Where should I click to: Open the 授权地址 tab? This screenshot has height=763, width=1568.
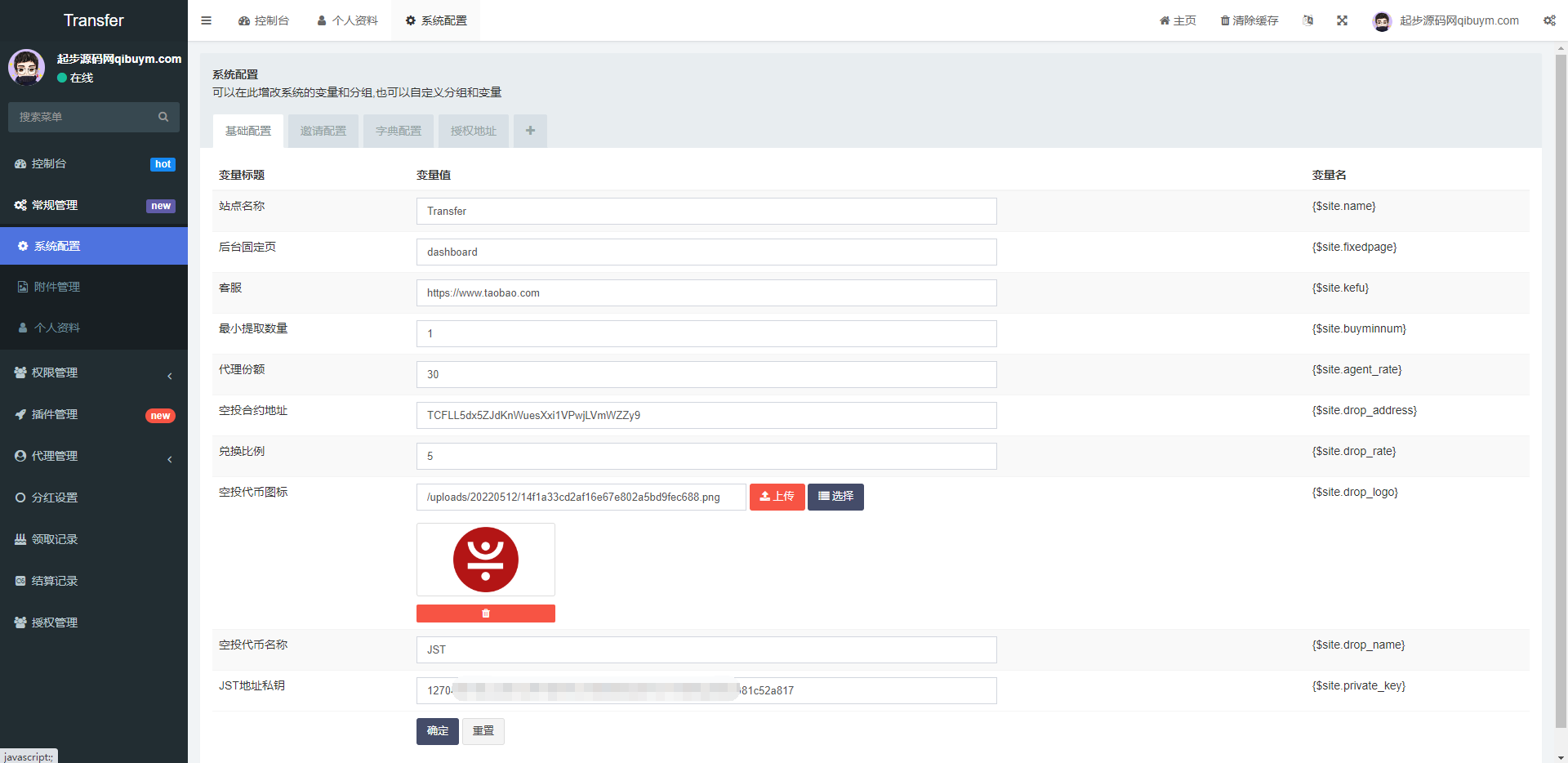473,131
